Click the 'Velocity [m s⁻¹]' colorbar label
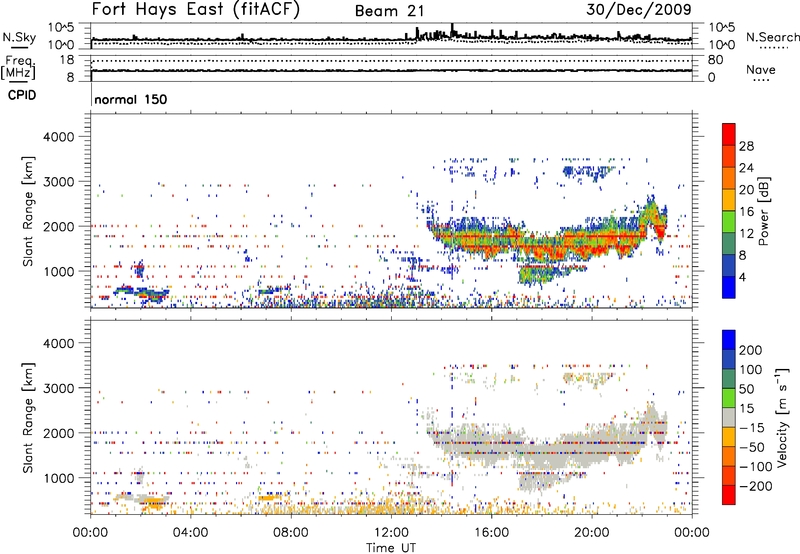 (782, 417)
